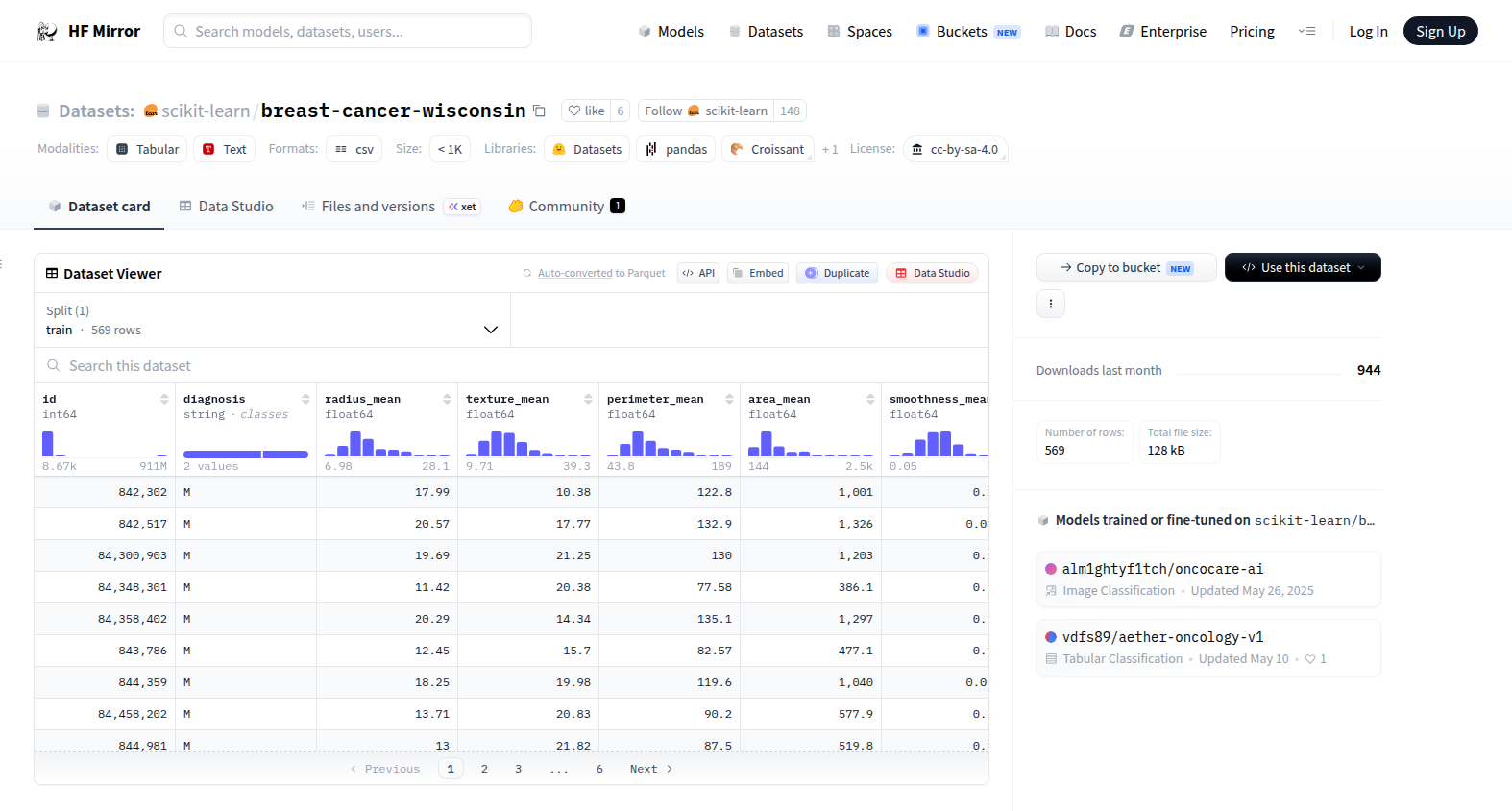Viewport: 1512px width, 811px height.
Task: Open the Croissant library tag
Action: tap(768, 149)
